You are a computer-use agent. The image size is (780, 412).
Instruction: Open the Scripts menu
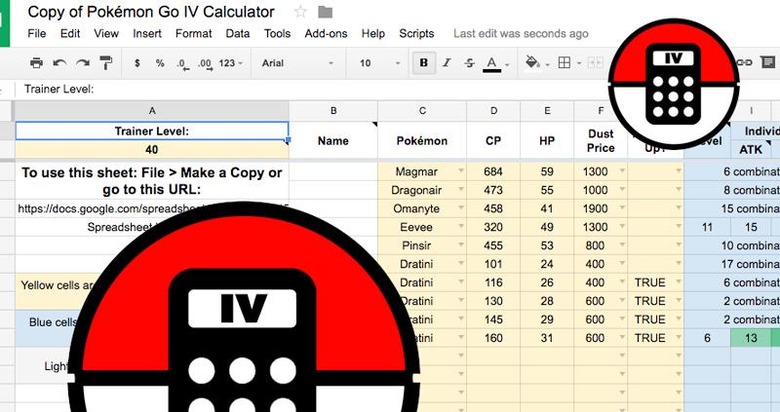(x=416, y=33)
